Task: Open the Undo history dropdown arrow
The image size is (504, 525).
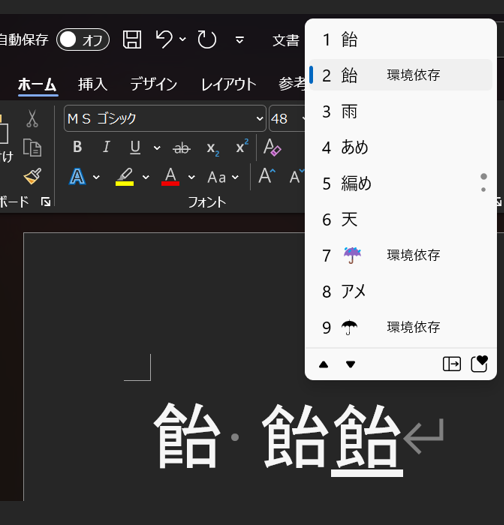Action: pos(183,40)
